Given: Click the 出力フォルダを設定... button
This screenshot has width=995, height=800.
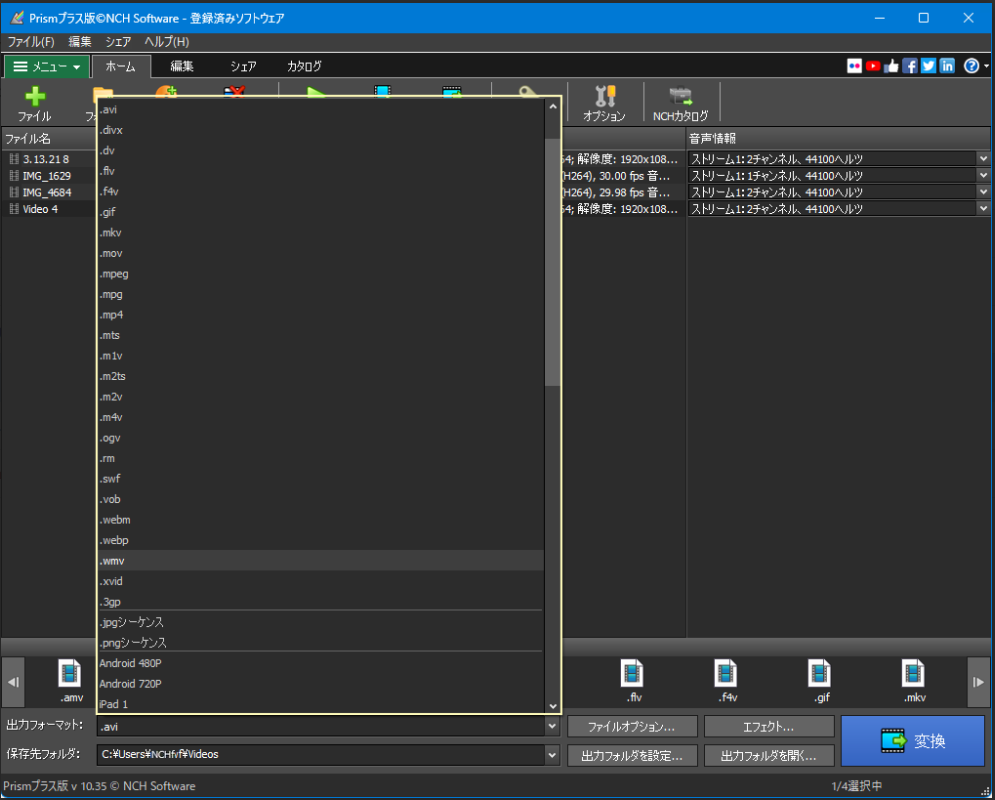Looking at the screenshot, I should point(632,756).
